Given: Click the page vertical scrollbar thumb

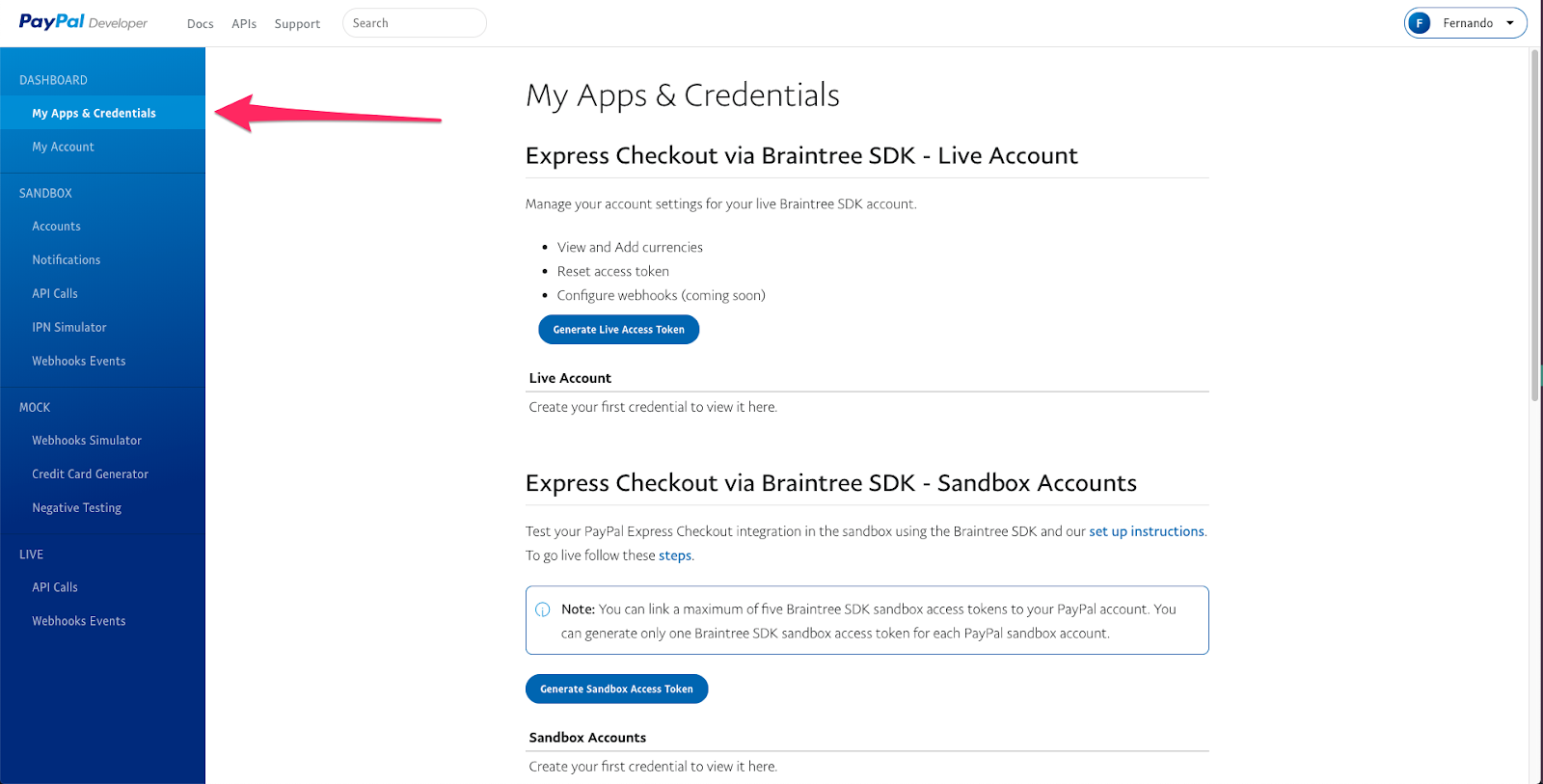Looking at the screenshot, I should 1535,225.
